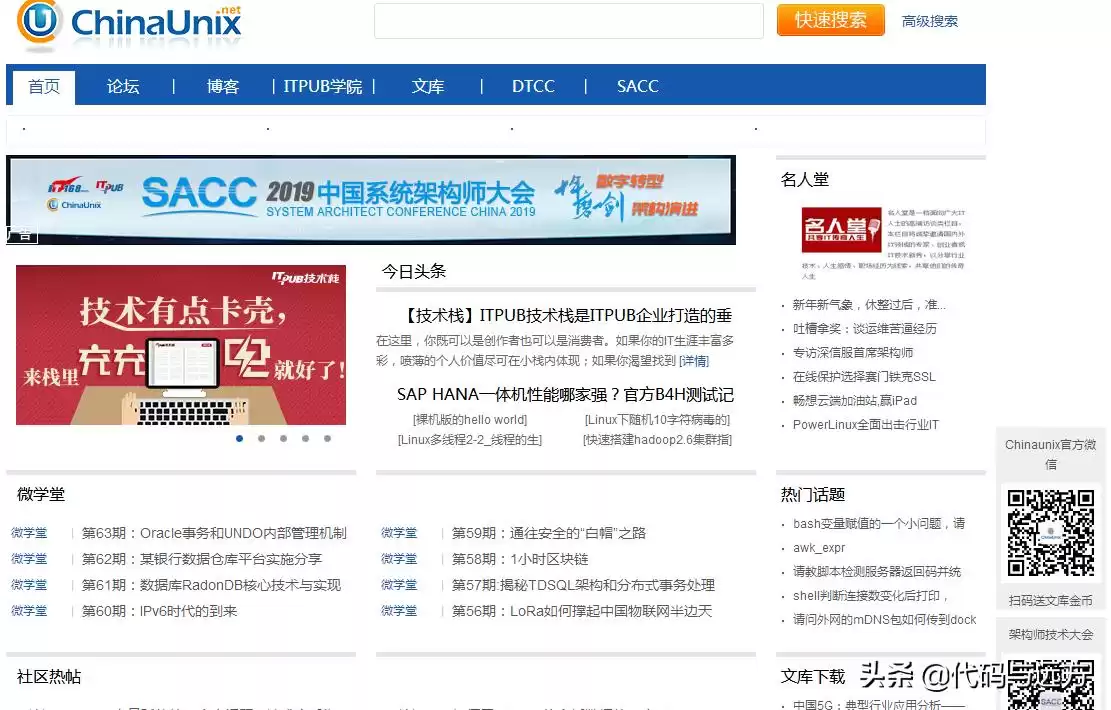Open the 第58期：1小时区块链 lecture link
Image resolution: width=1111 pixels, height=710 pixels.
[x=523, y=559]
